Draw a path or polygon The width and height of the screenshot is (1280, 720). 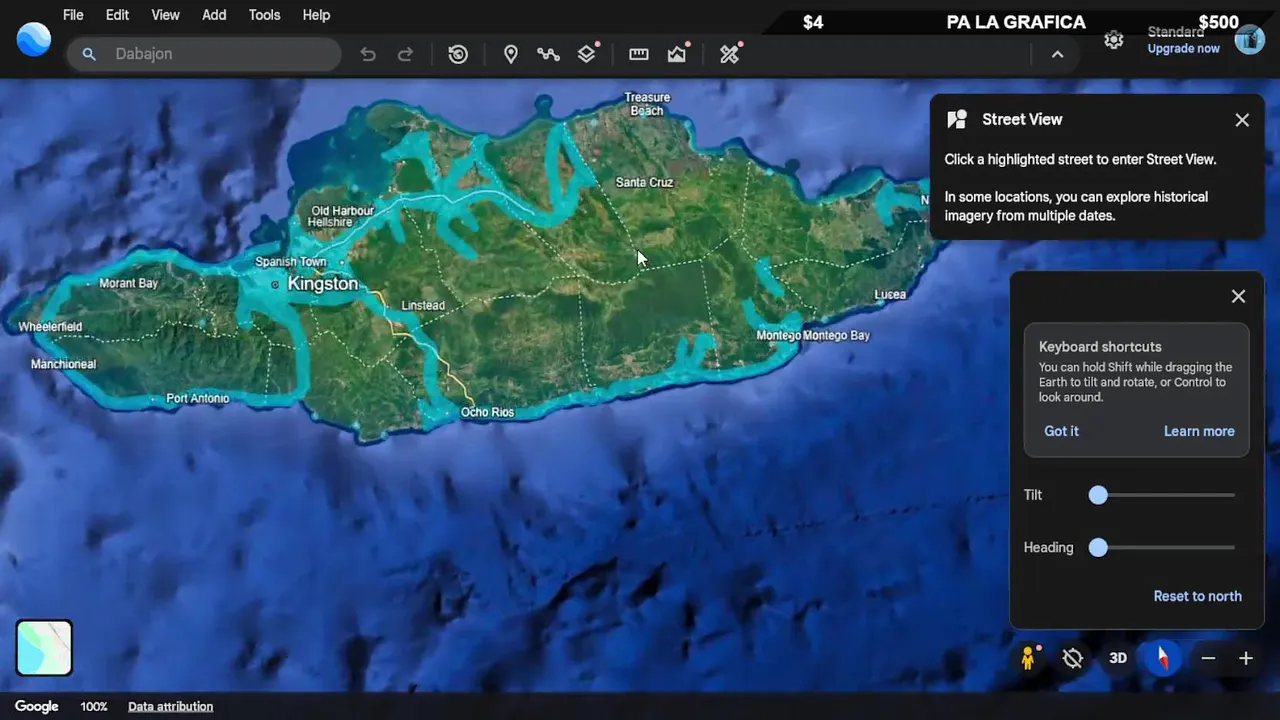[x=548, y=54]
